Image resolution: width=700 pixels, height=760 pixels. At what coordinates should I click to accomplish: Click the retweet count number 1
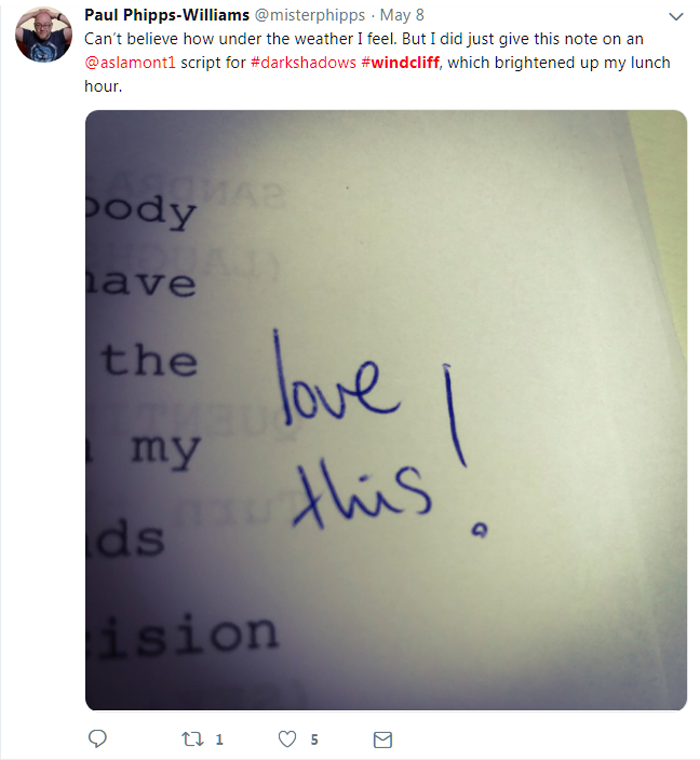tap(219, 740)
